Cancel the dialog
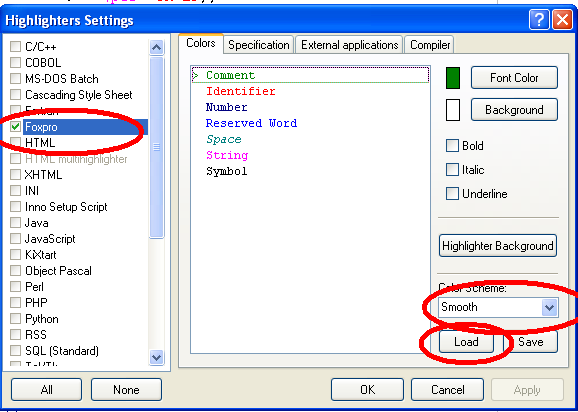Image resolution: width=578 pixels, height=412 pixels. [x=448, y=390]
